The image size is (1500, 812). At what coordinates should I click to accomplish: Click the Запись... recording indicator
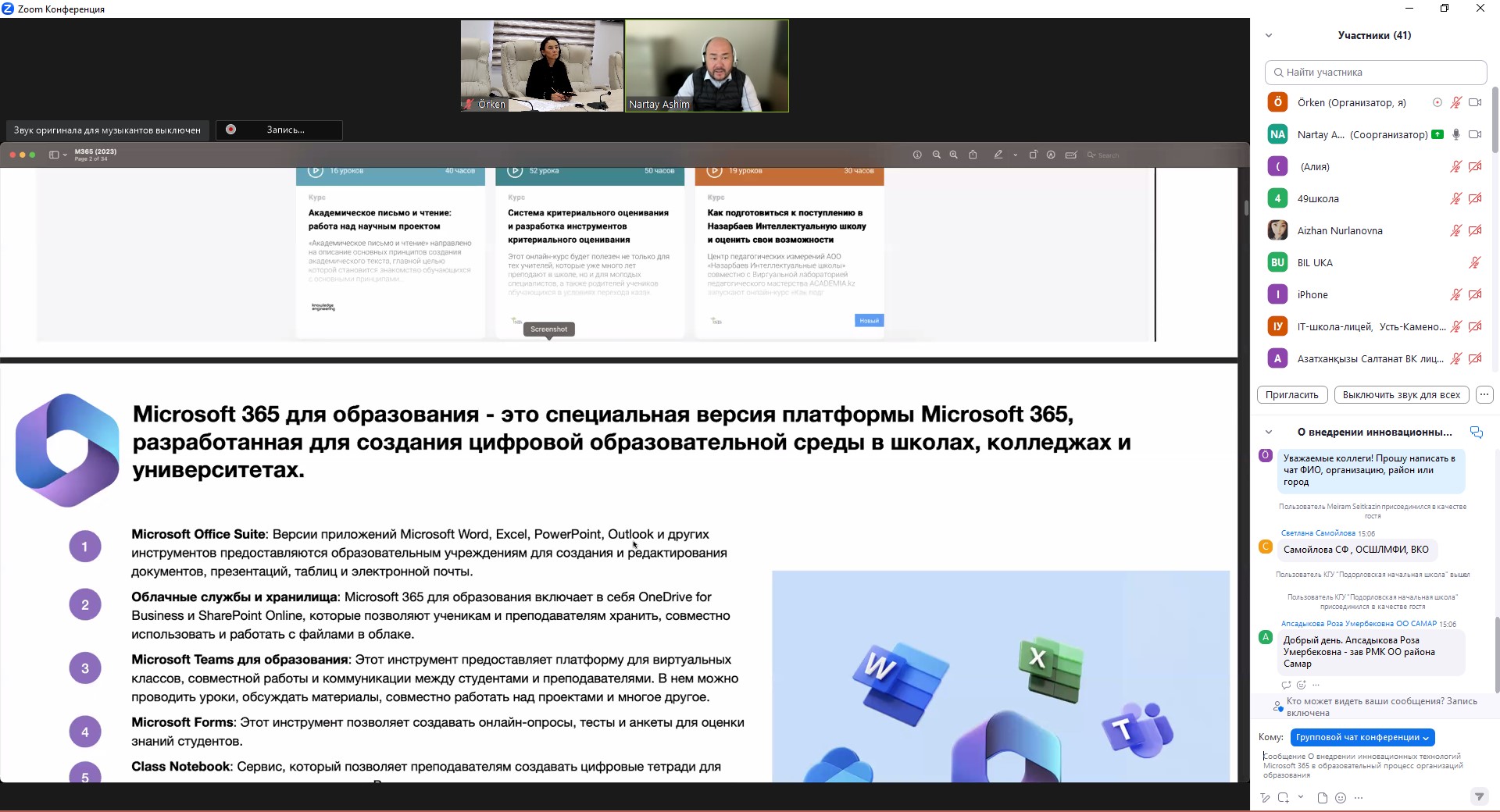[x=279, y=130]
